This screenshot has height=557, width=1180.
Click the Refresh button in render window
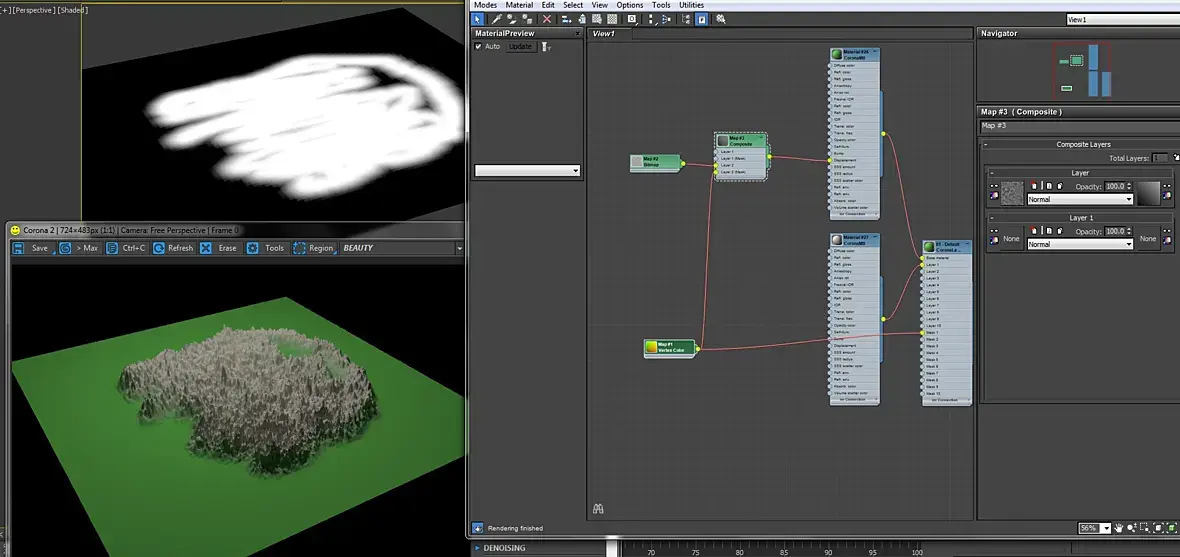(x=172, y=248)
